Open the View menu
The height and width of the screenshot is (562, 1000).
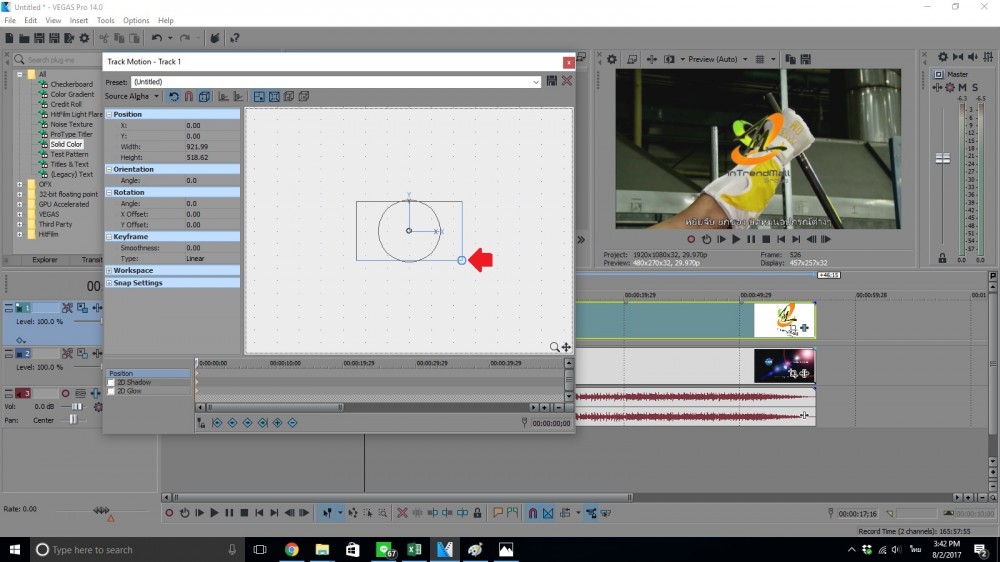point(54,20)
